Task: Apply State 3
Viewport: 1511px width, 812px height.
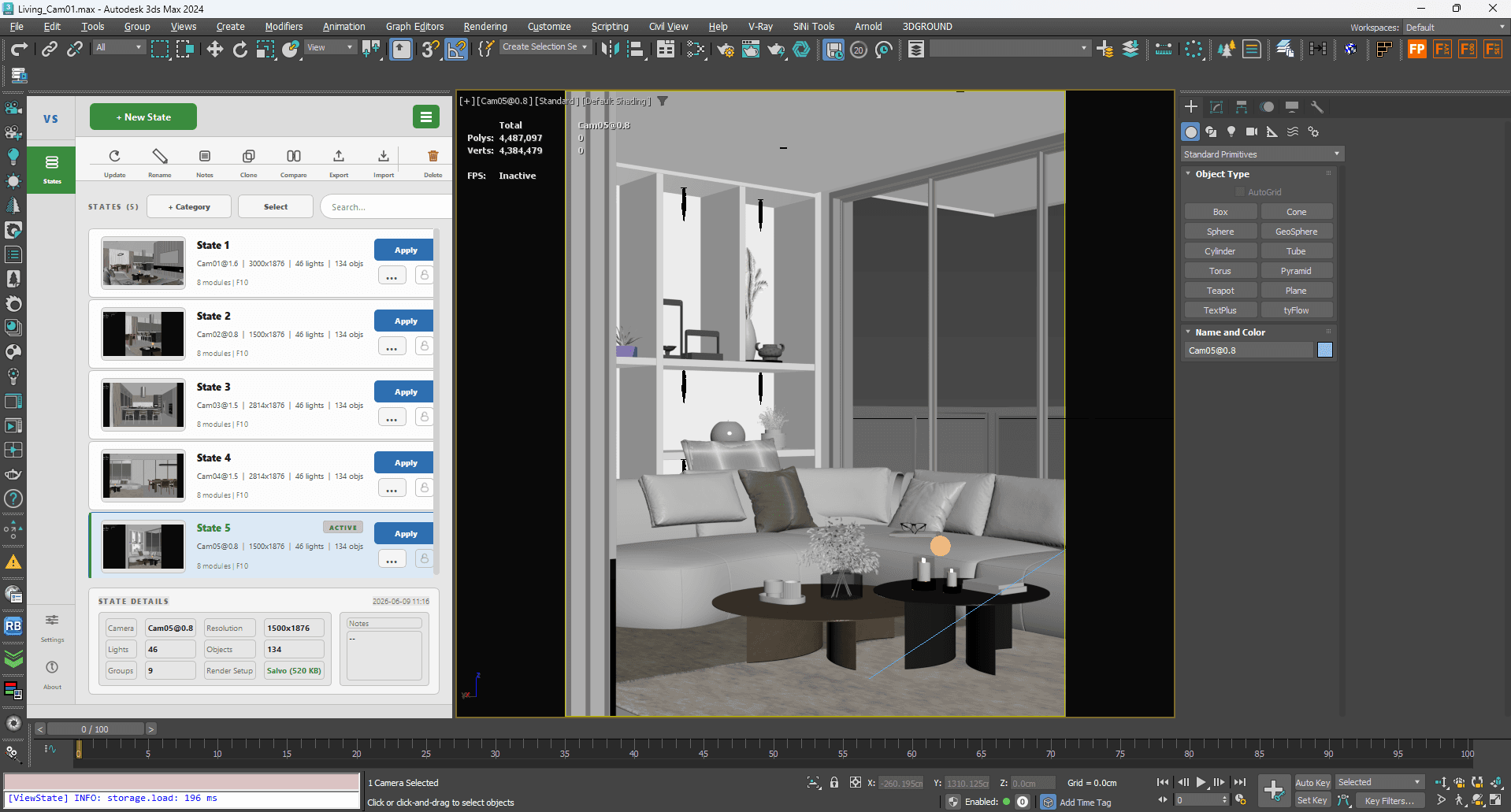Action: click(x=406, y=392)
